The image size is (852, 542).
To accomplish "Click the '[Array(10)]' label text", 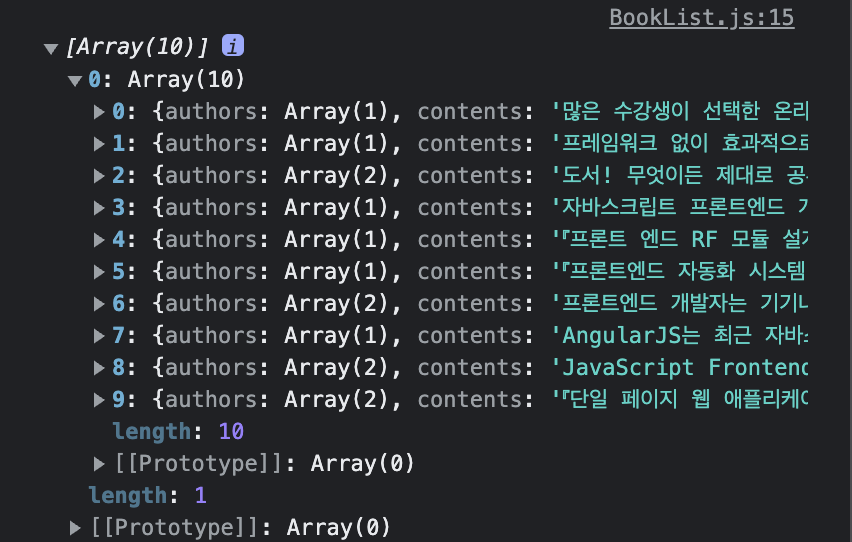I will pyautogui.click(x=137, y=47).
